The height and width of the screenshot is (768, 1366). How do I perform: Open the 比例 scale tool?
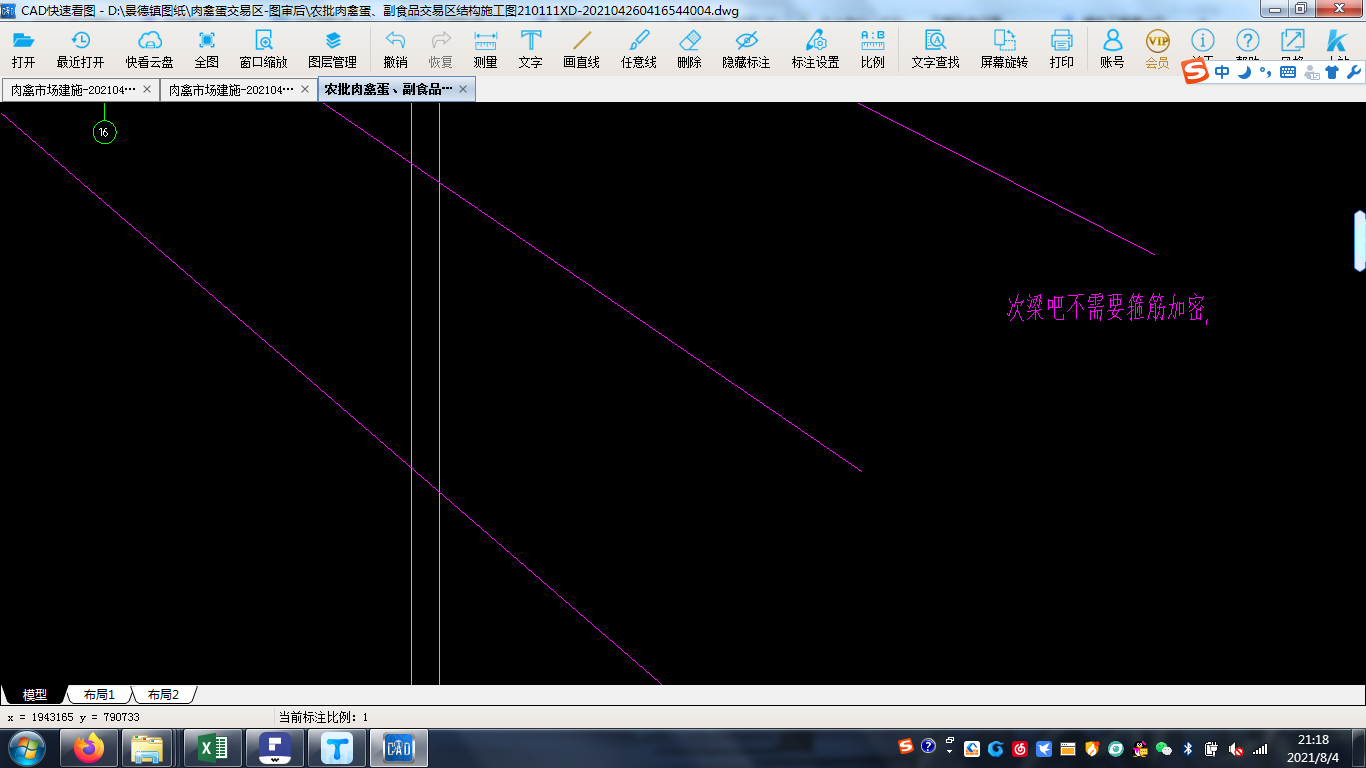(x=872, y=49)
